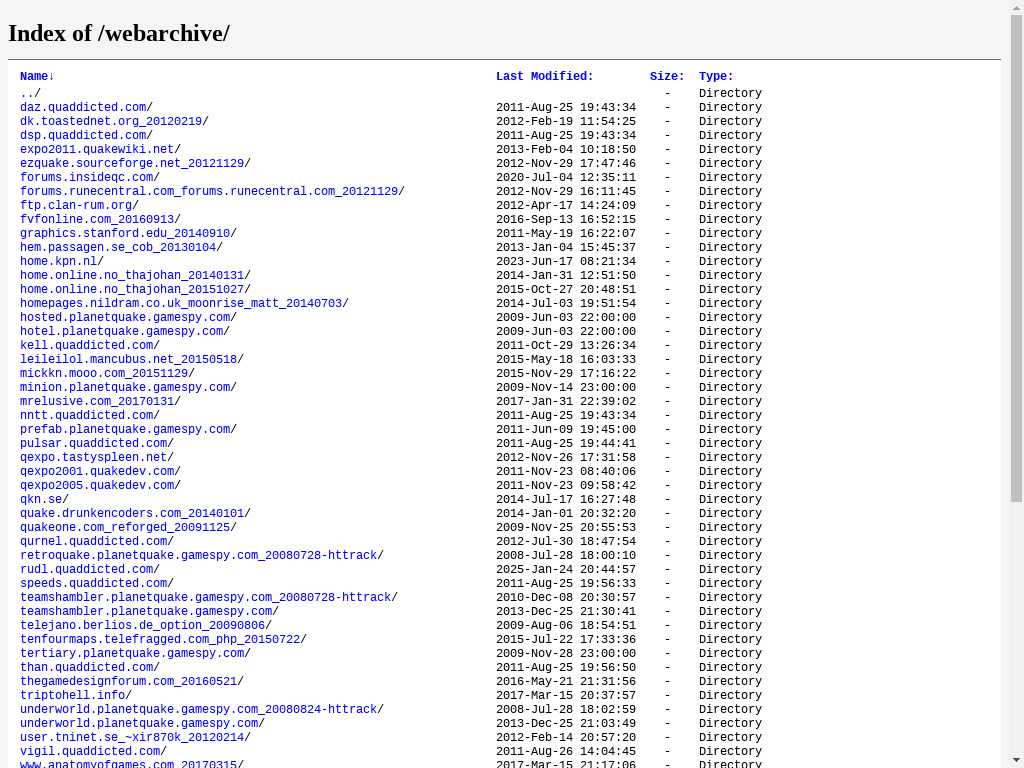Open dsp.quaddicted.com directory
The width and height of the screenshot is (1024, 768).
click(83, 135)
